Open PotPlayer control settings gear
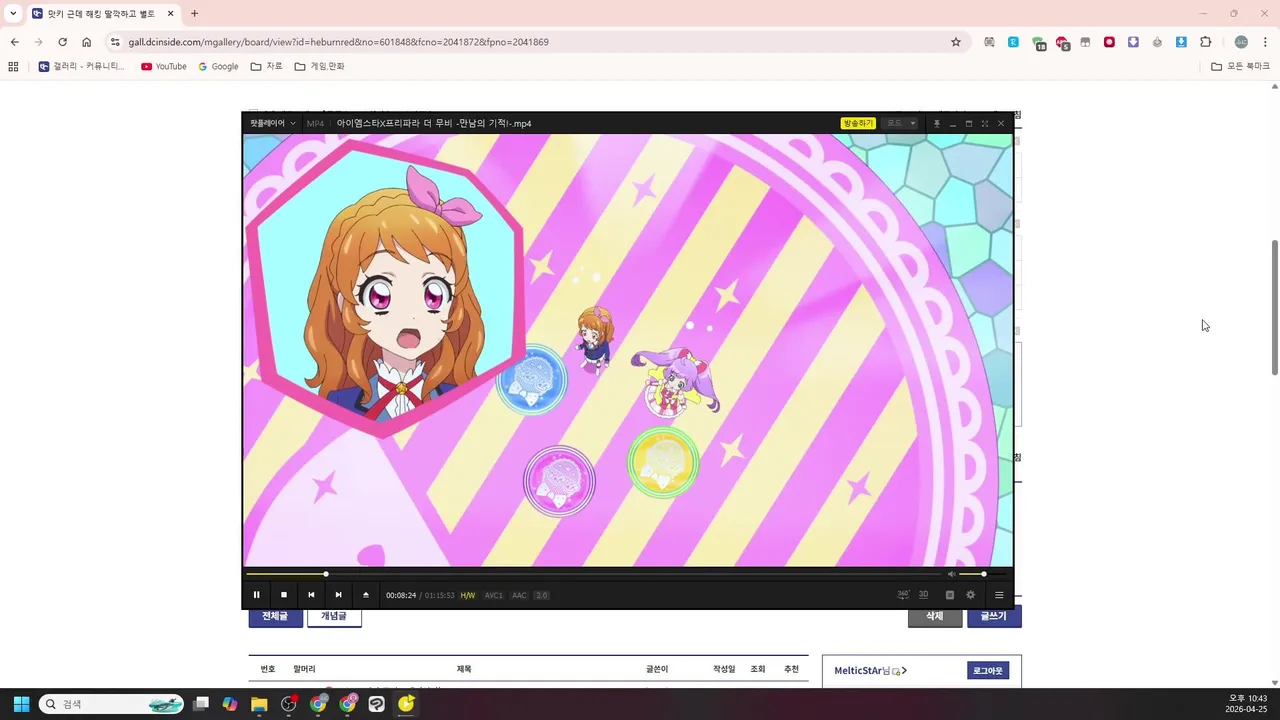This screenshot has height=720, width=1280. (x=970, y=595)
